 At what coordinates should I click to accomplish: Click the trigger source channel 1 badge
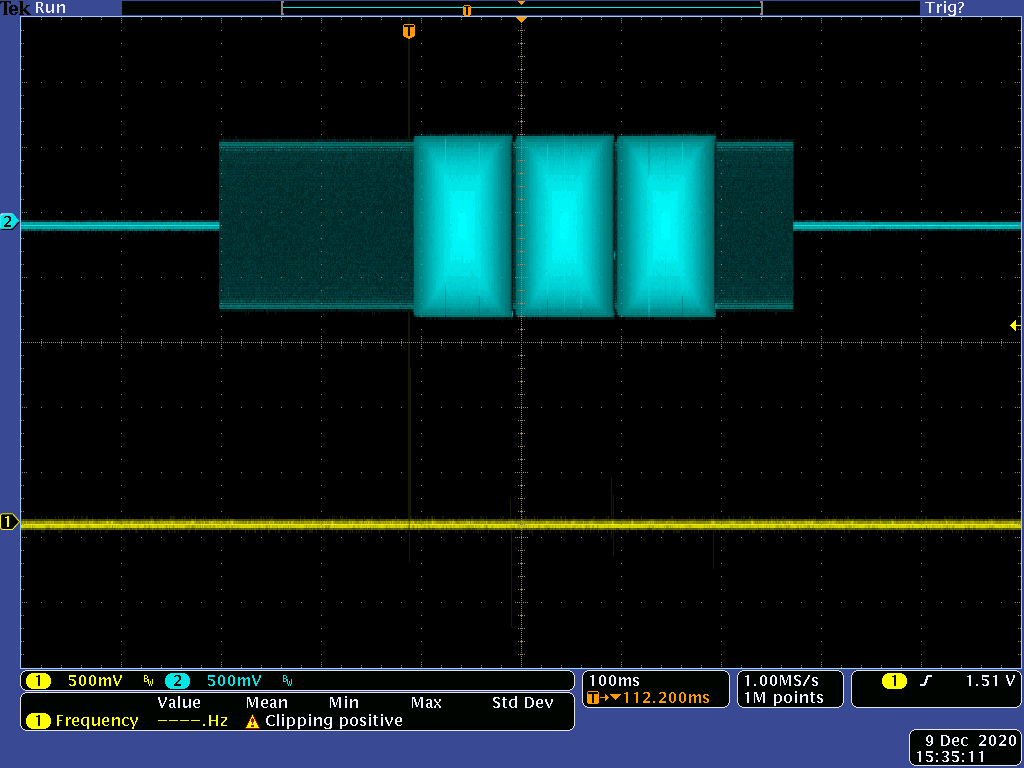coord(894,681)
